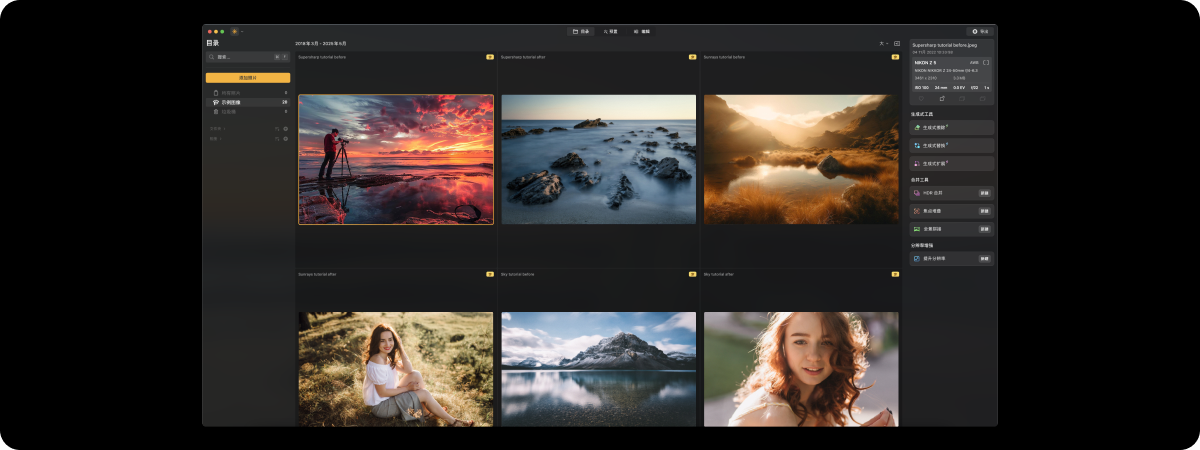The image size is (1200, 450).
Task: Open the 生成式替换 tool
Action: pos(952,145)
